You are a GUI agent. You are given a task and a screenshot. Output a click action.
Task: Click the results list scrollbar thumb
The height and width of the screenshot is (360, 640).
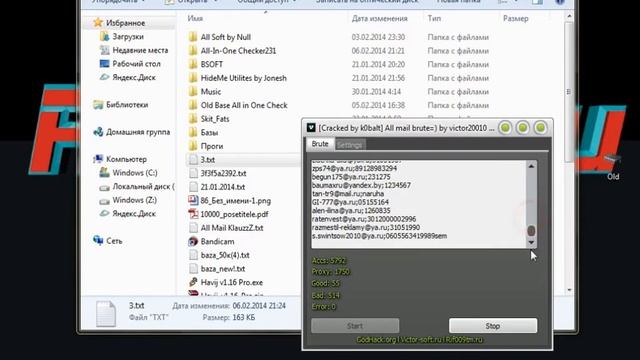pyautogui.click(x=531, y=231)
